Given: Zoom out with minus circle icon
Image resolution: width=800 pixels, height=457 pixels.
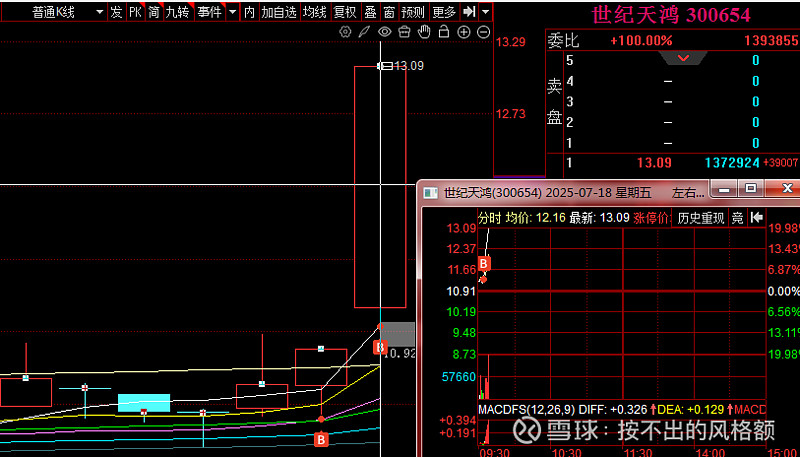Looking at the screenshot, I should 484,32.
